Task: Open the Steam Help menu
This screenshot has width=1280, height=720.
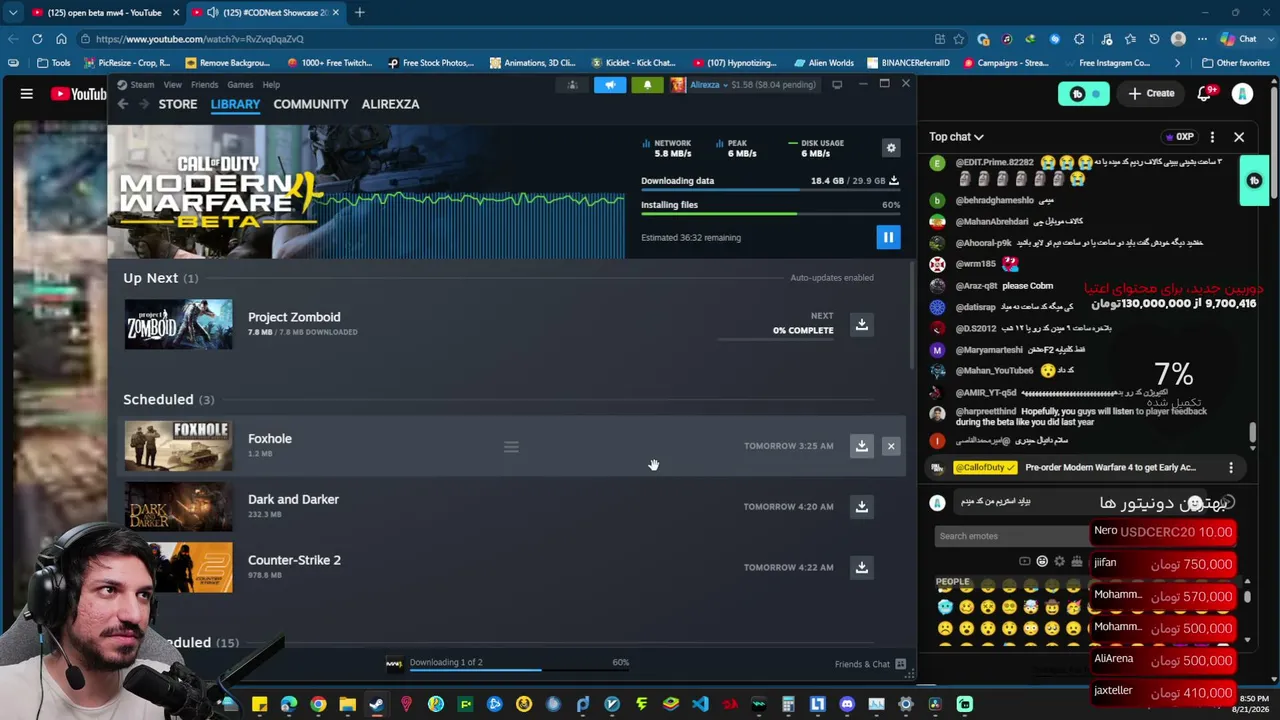Action: tap(271, 85)
